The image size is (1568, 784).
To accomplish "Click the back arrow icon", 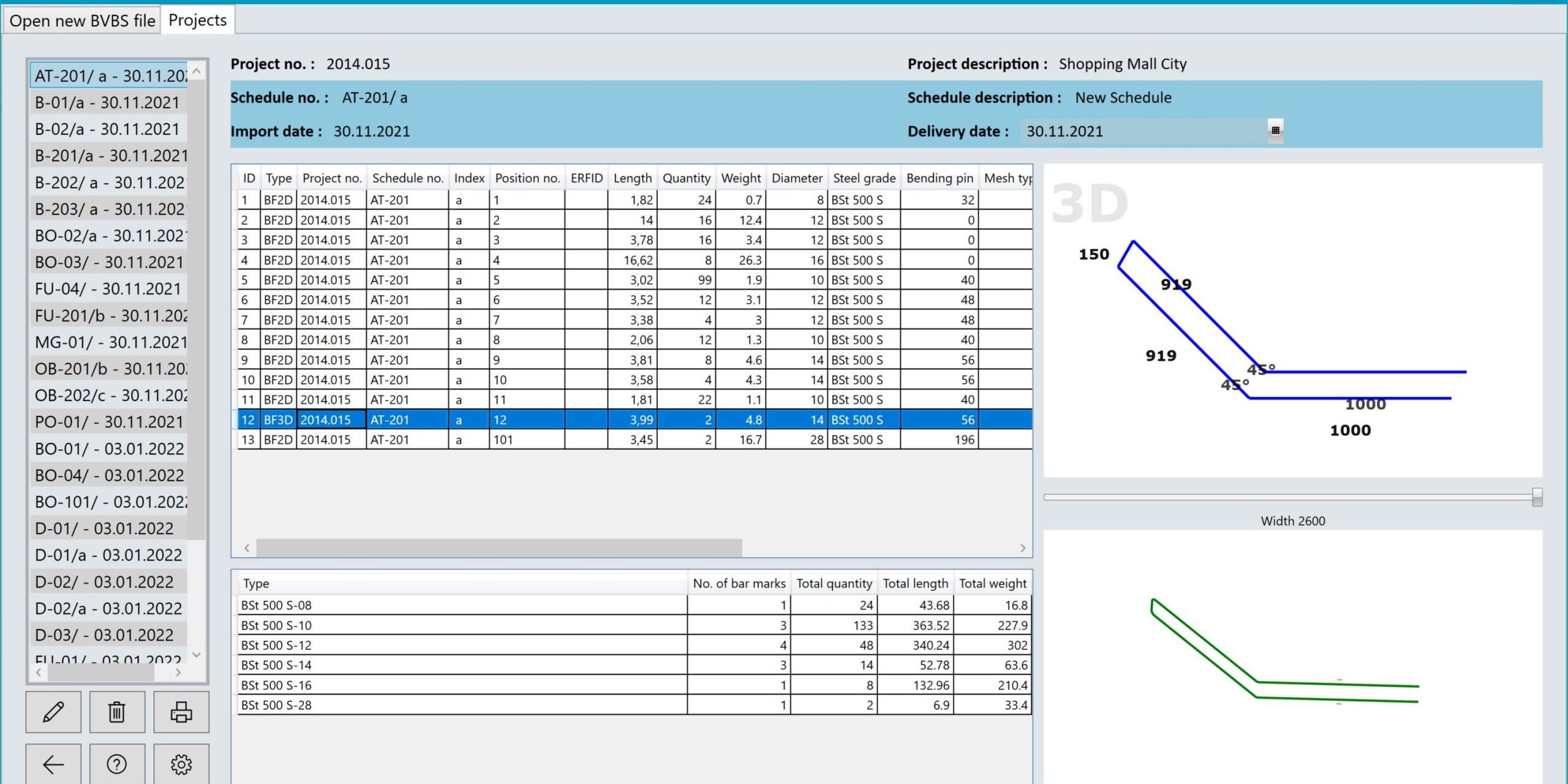I will 53,764.
